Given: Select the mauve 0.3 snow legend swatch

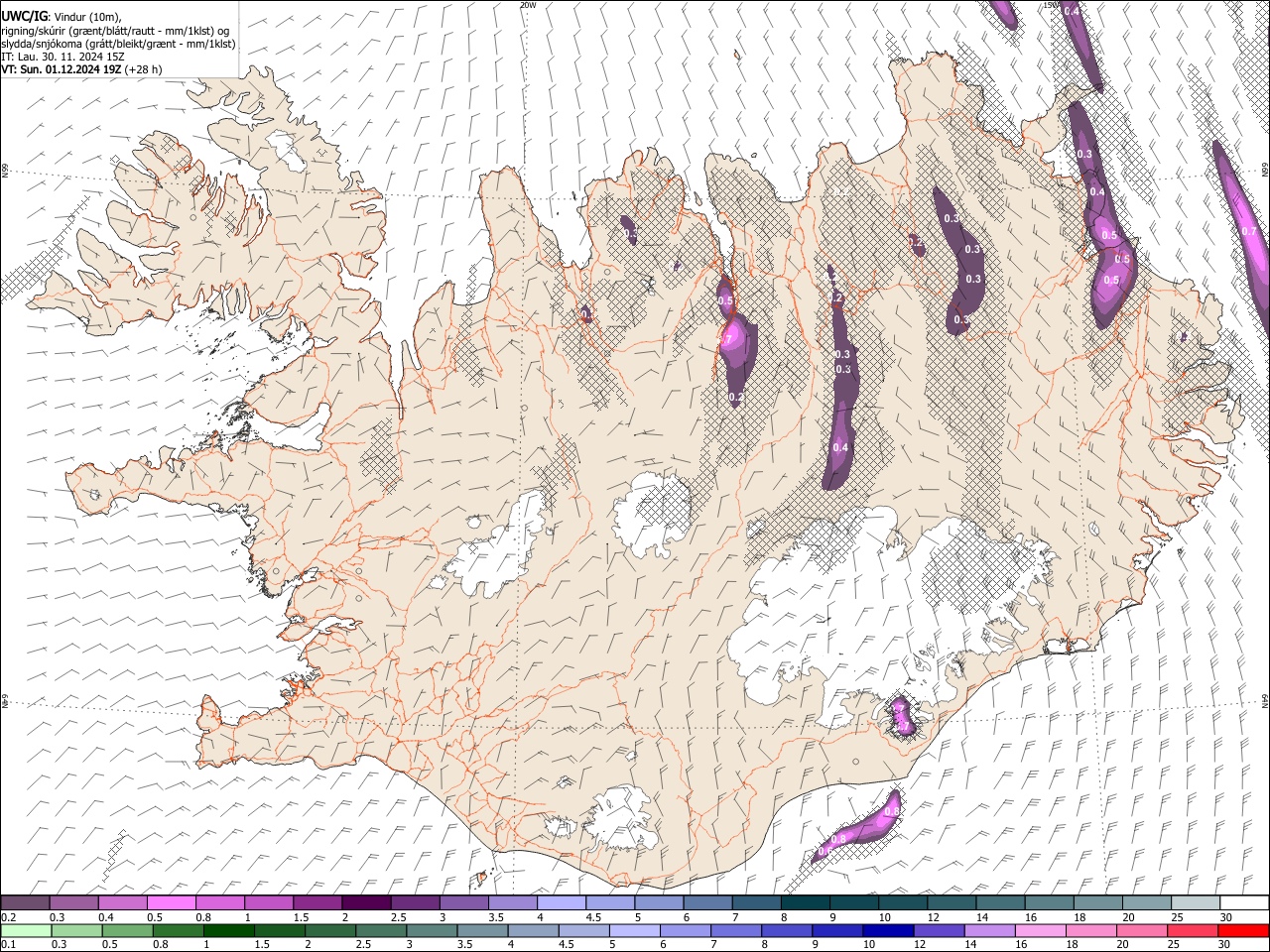Looking at the screenshot, I should coord(74,903).
